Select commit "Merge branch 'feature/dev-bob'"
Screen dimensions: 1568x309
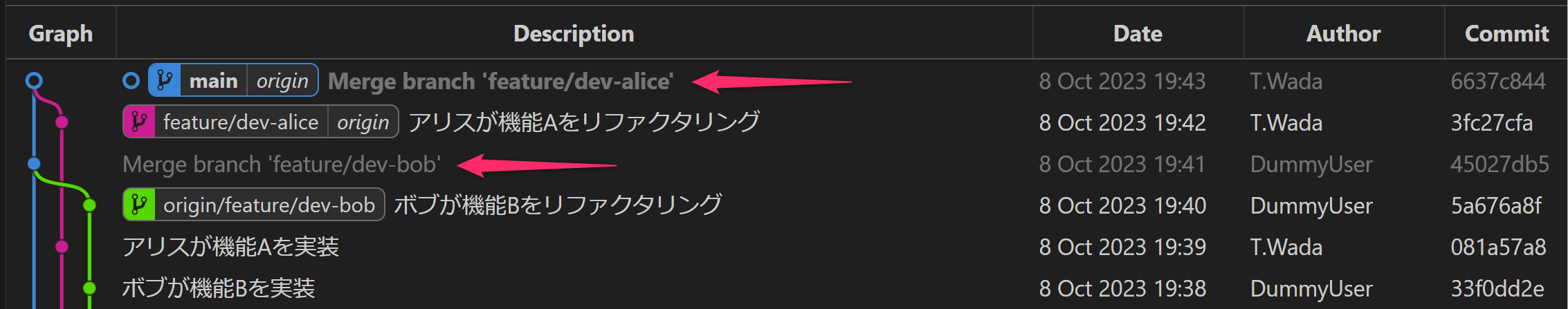[x=281, y=165]
